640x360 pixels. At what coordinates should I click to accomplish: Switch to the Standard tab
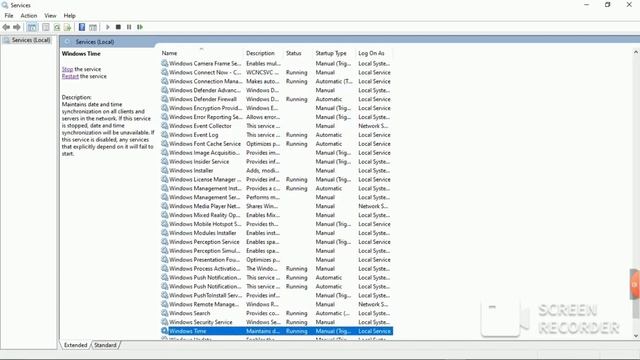click(105, 345)
